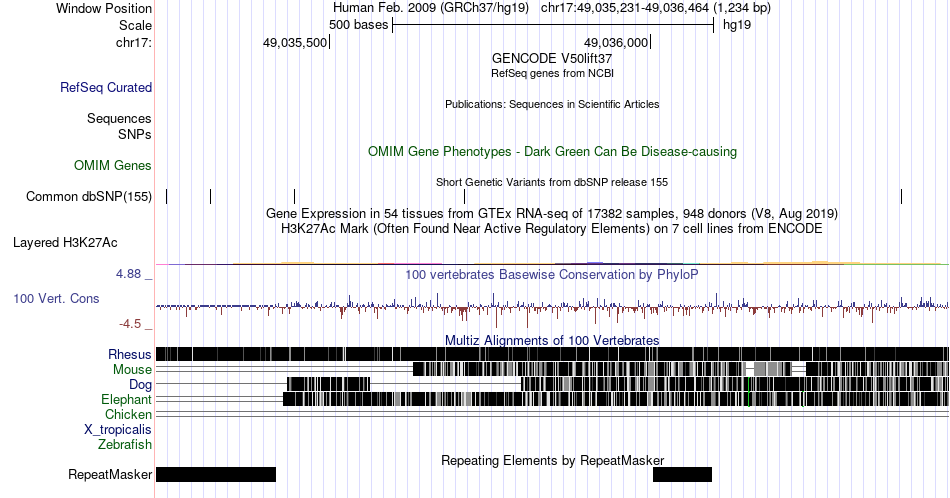Click 100 vertebrates Basewise Conservation by PhyloP title

pos(552,274)
